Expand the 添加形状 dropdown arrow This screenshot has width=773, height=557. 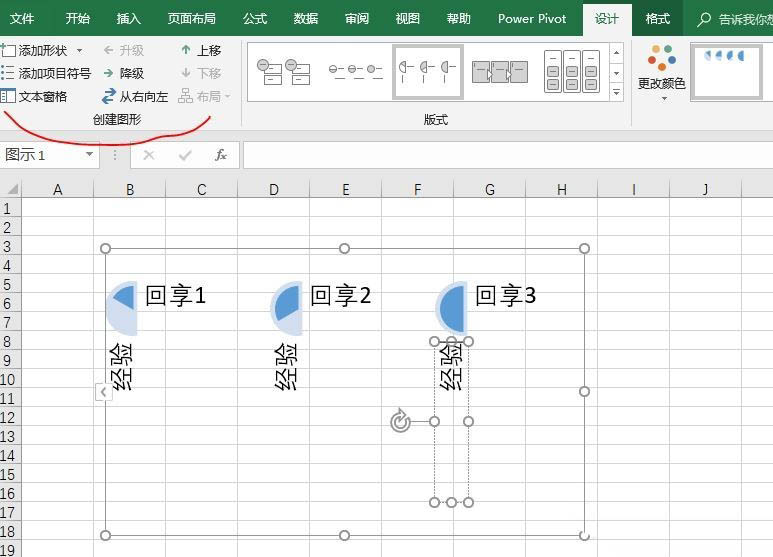pos(79,50)
